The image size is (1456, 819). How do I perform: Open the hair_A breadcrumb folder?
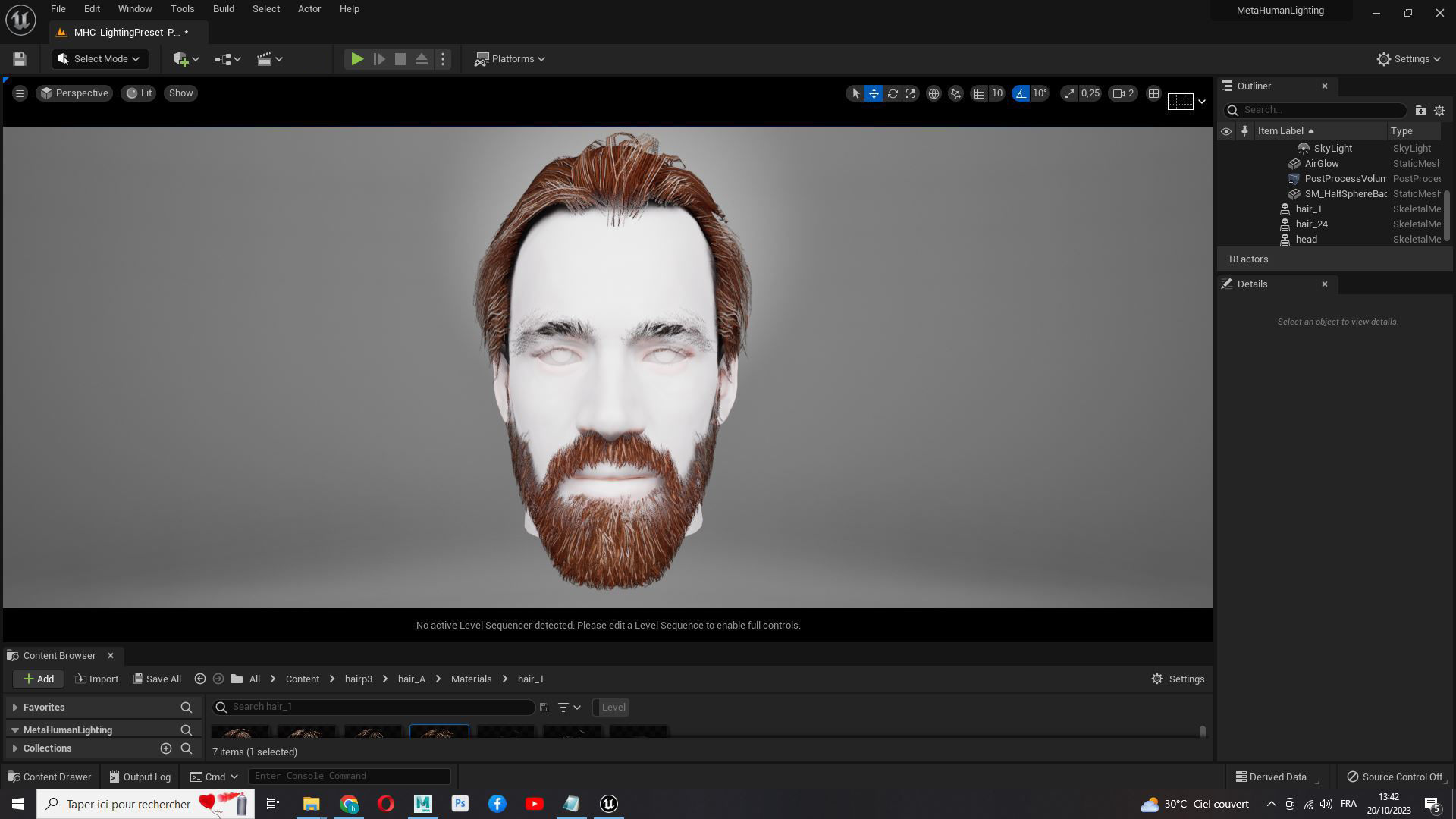(x=412, y=679)
